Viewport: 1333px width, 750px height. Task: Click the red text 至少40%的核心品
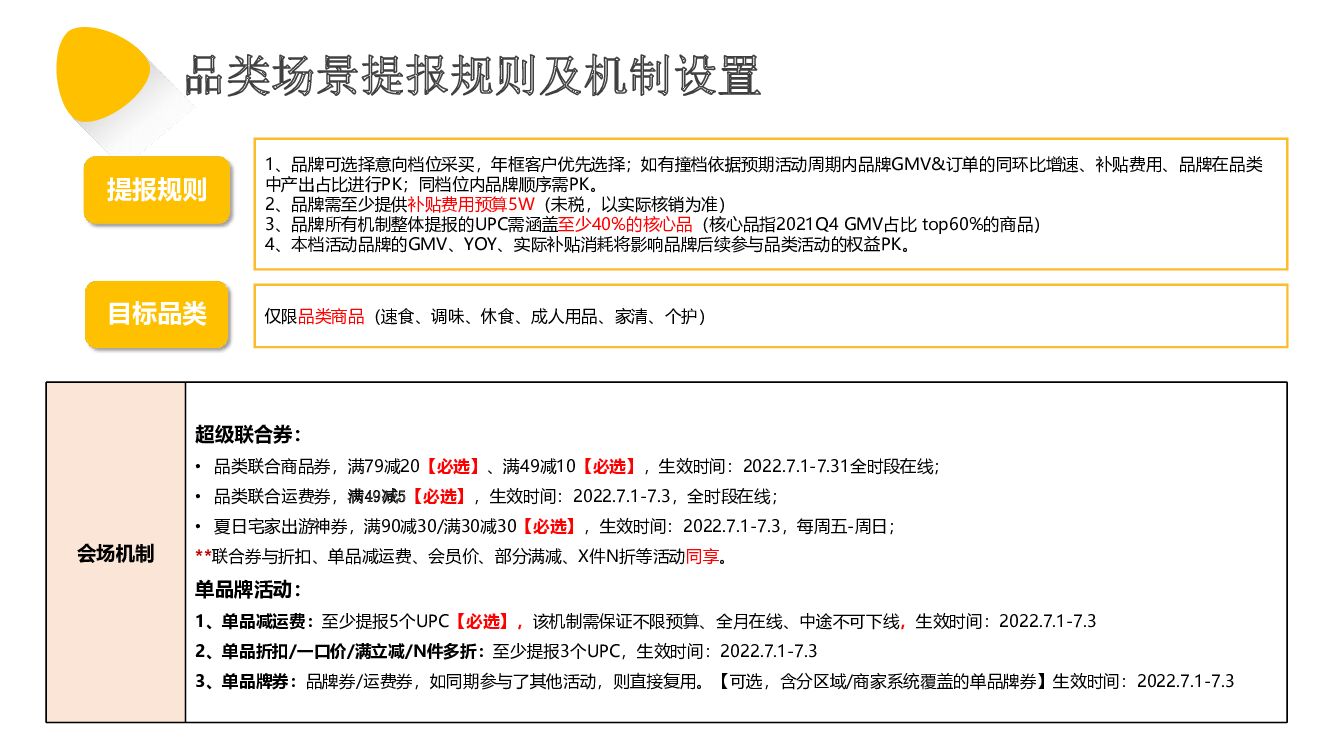coord(625,224)
